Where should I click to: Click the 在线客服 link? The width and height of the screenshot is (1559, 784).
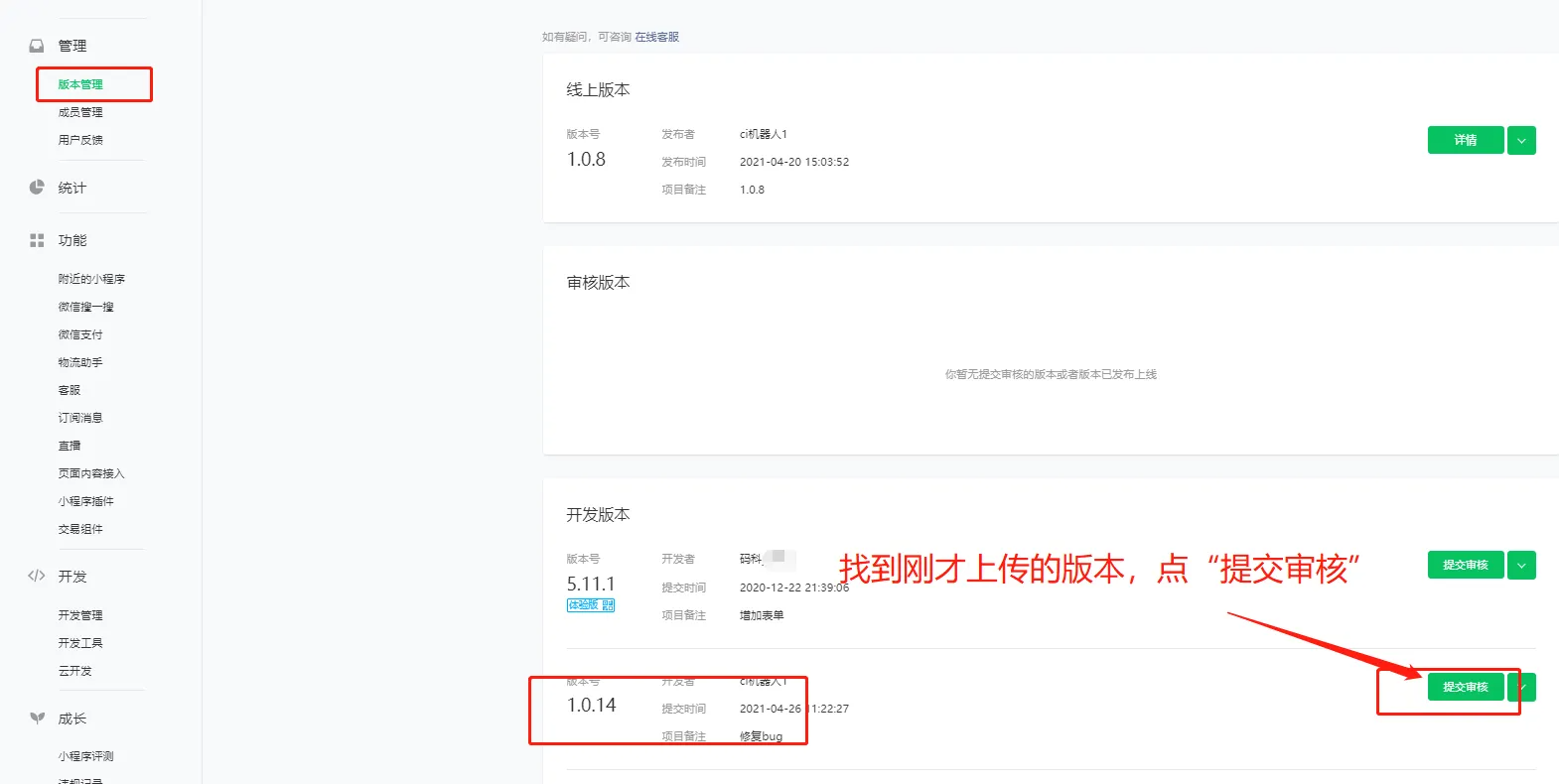(x=657, y=37)
